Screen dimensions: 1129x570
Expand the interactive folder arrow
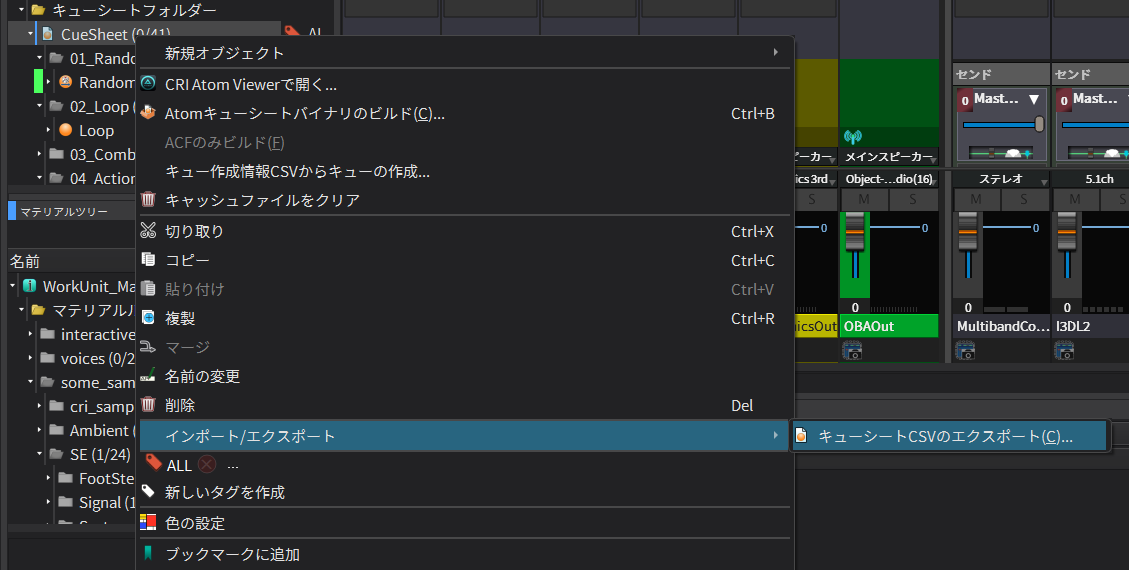tap(30, 334)
